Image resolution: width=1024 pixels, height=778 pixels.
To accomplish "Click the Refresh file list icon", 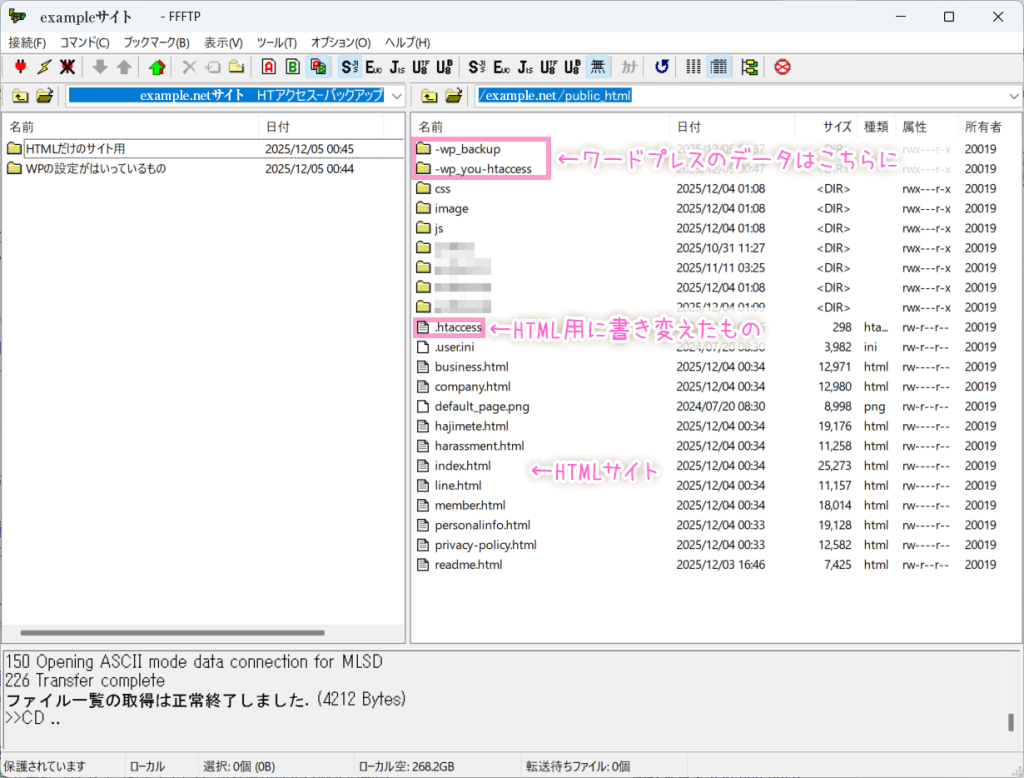I will [x=661, y=67].
